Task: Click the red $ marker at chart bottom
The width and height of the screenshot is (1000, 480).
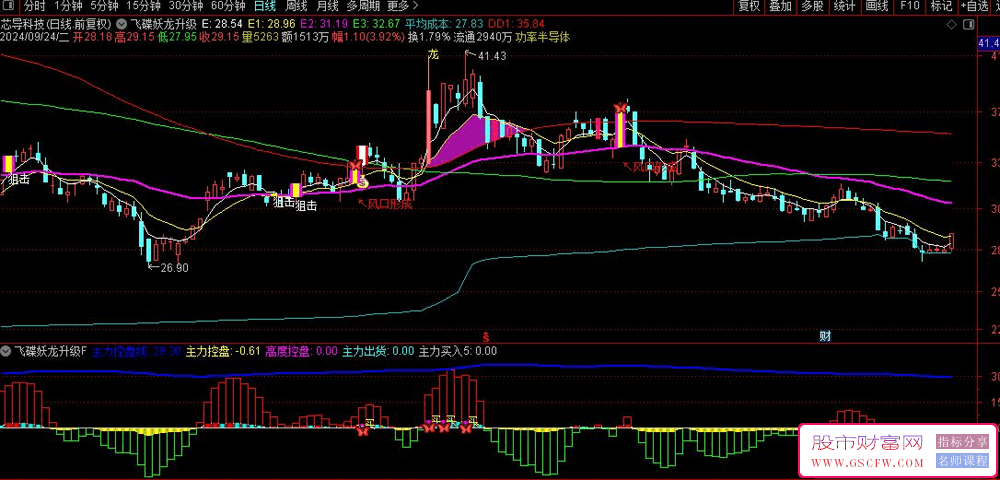Action: [485, 335]
